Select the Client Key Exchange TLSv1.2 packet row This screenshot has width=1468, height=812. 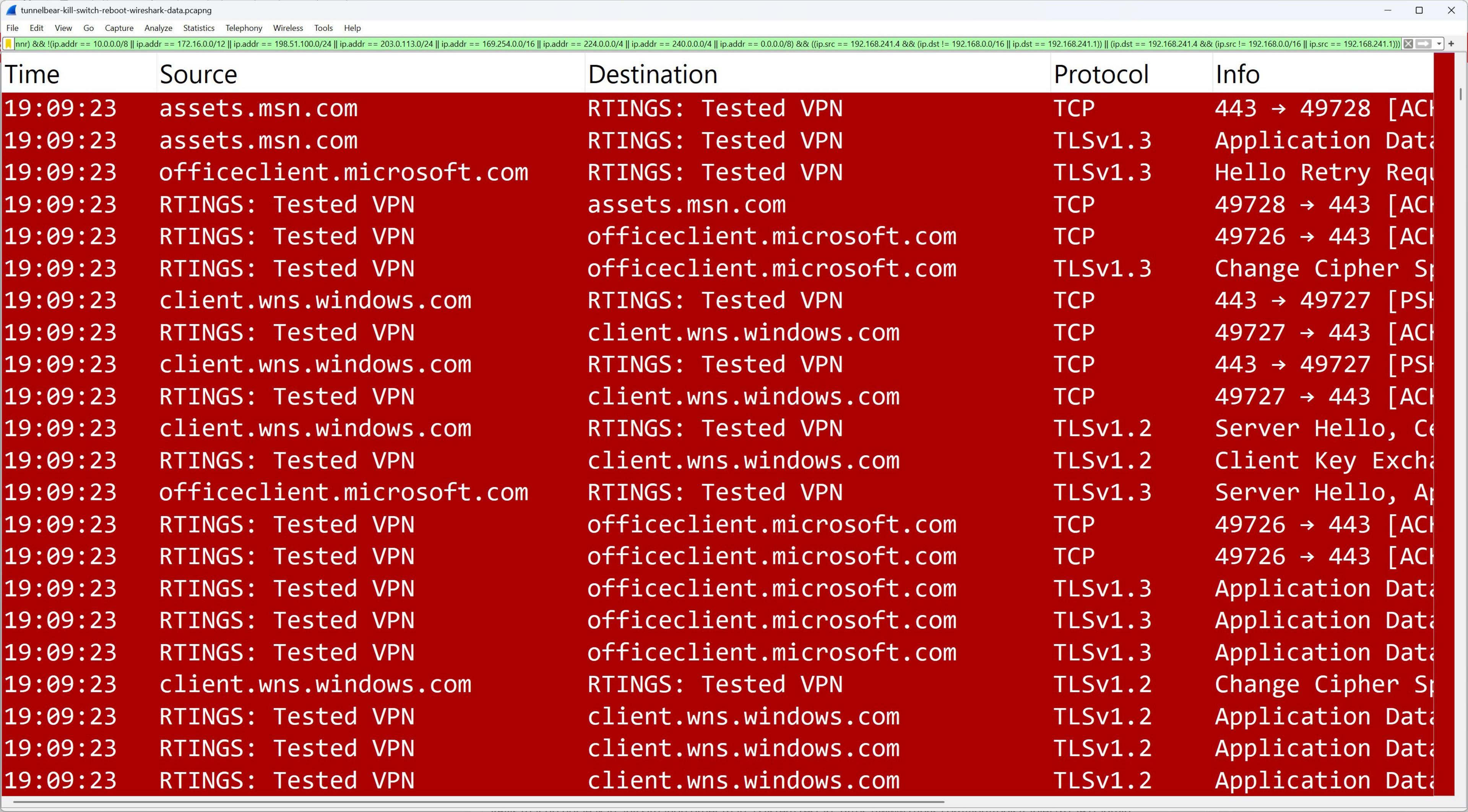coord(684,460)
